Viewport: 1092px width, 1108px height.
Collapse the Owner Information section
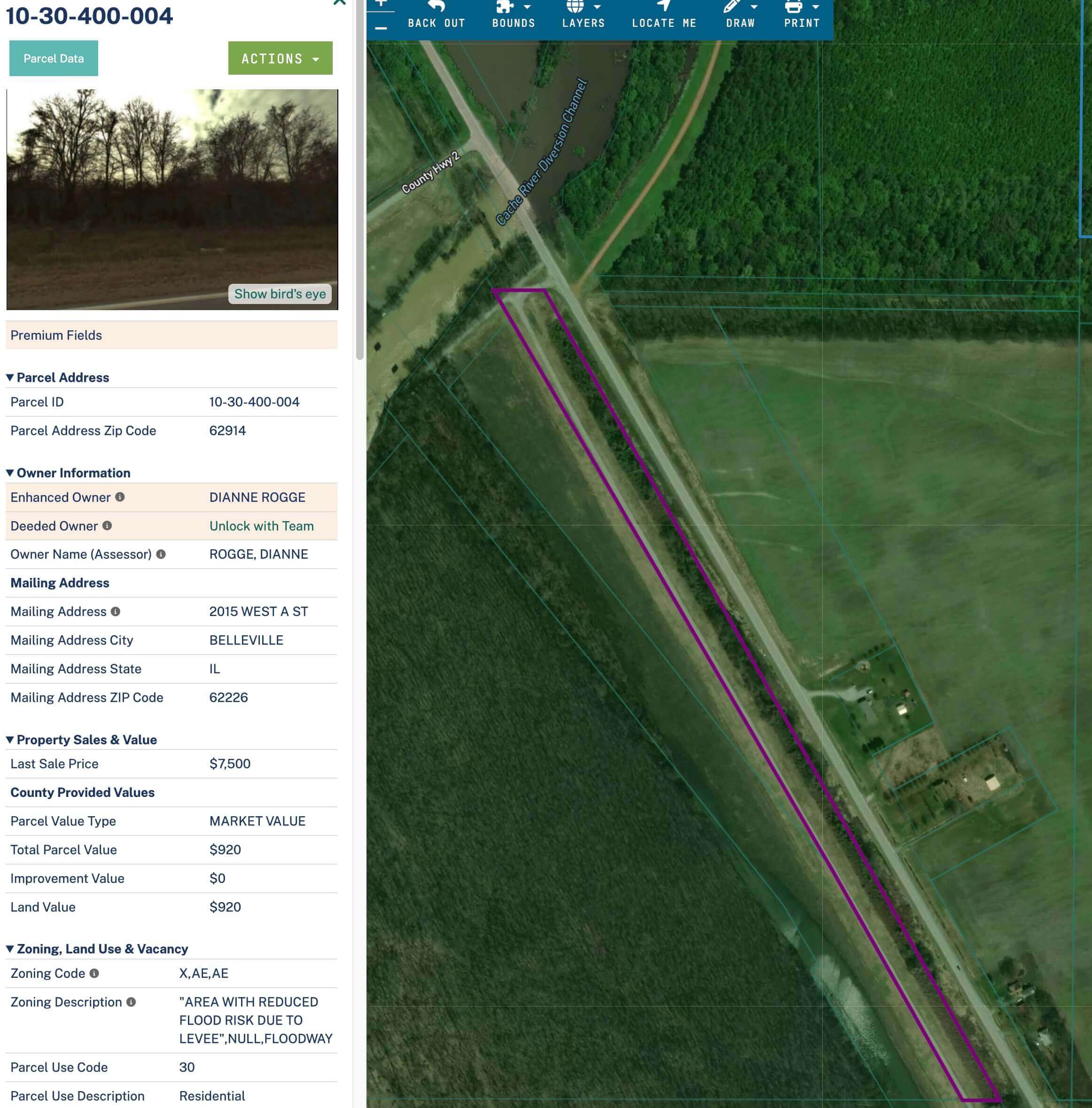tap(9, 473)
